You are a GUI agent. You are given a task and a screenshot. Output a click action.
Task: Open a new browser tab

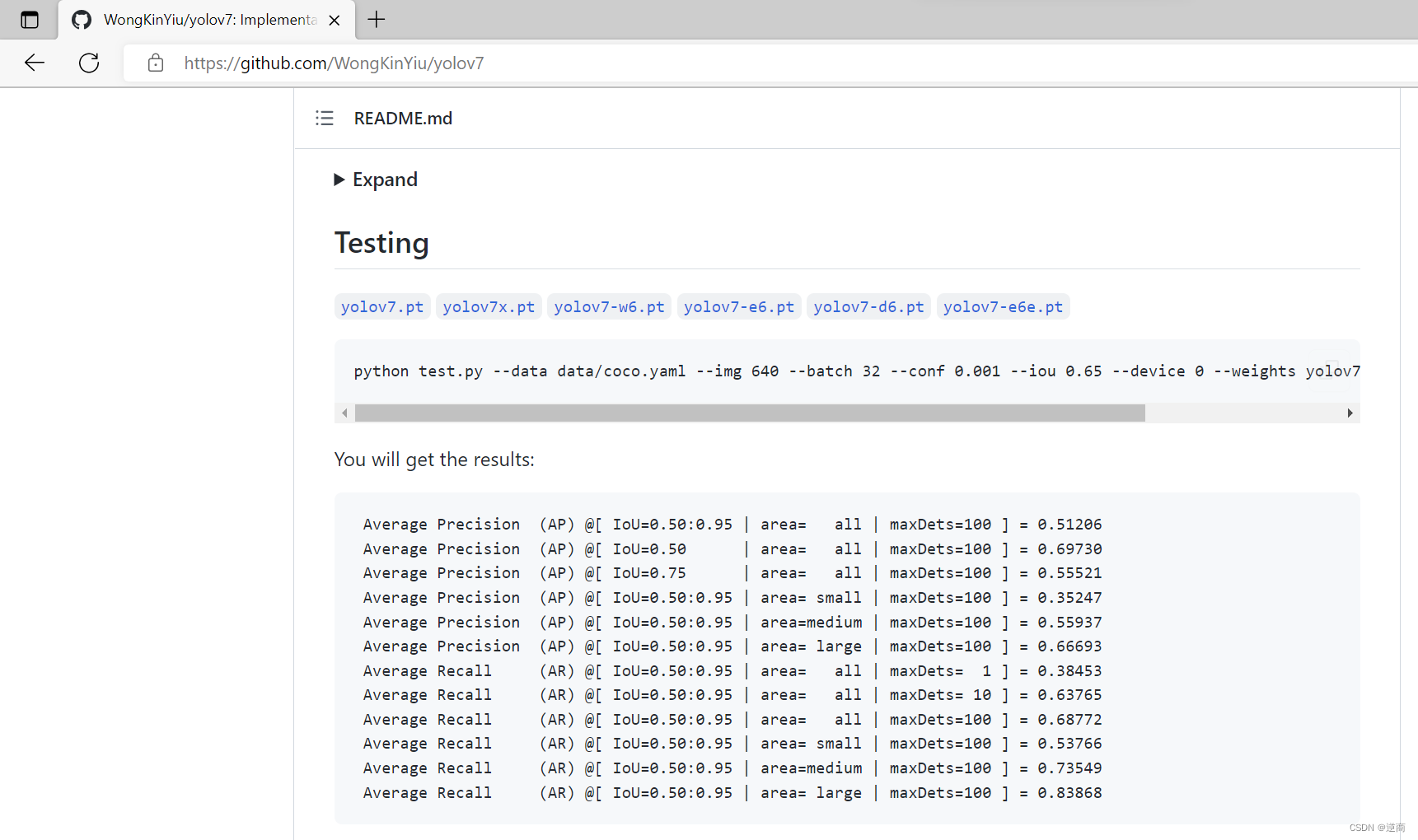click(x=377, y=20)
